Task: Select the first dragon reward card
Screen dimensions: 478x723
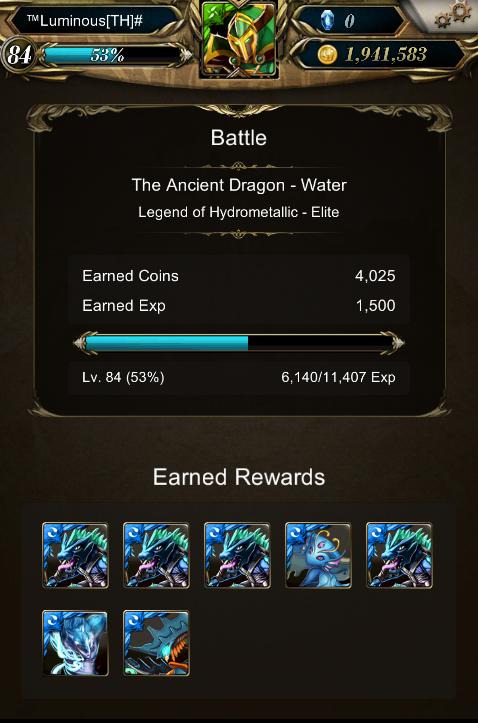Action: coord(76,555)
